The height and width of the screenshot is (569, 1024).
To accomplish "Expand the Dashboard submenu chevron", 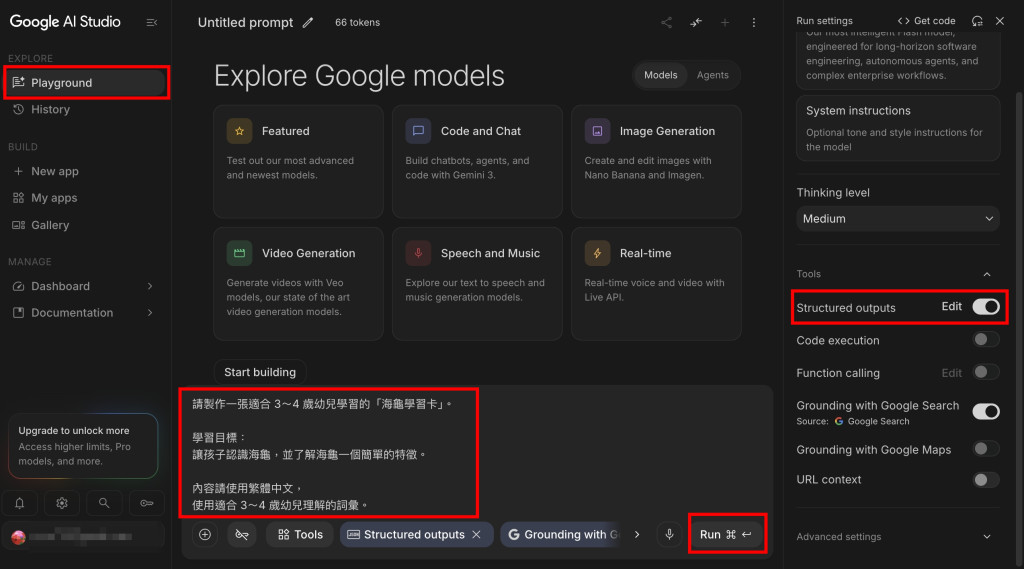I will (x=150, y=286).
